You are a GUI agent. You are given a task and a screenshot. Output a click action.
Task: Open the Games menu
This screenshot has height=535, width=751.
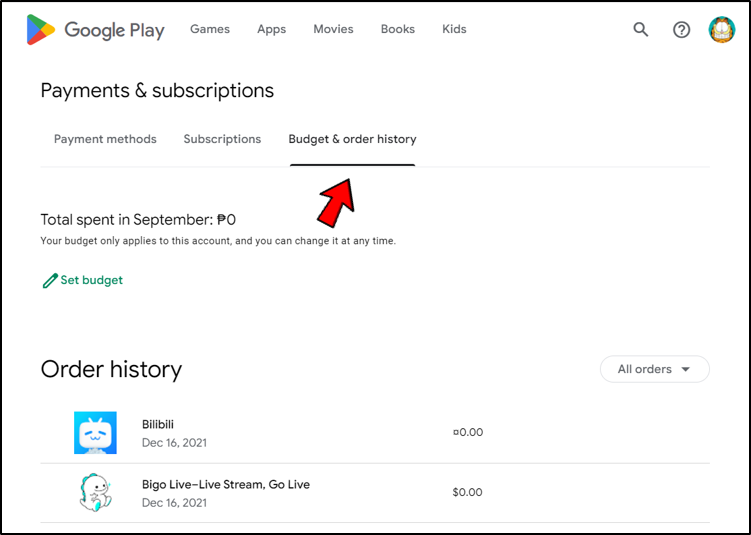(x=210, y=29)
